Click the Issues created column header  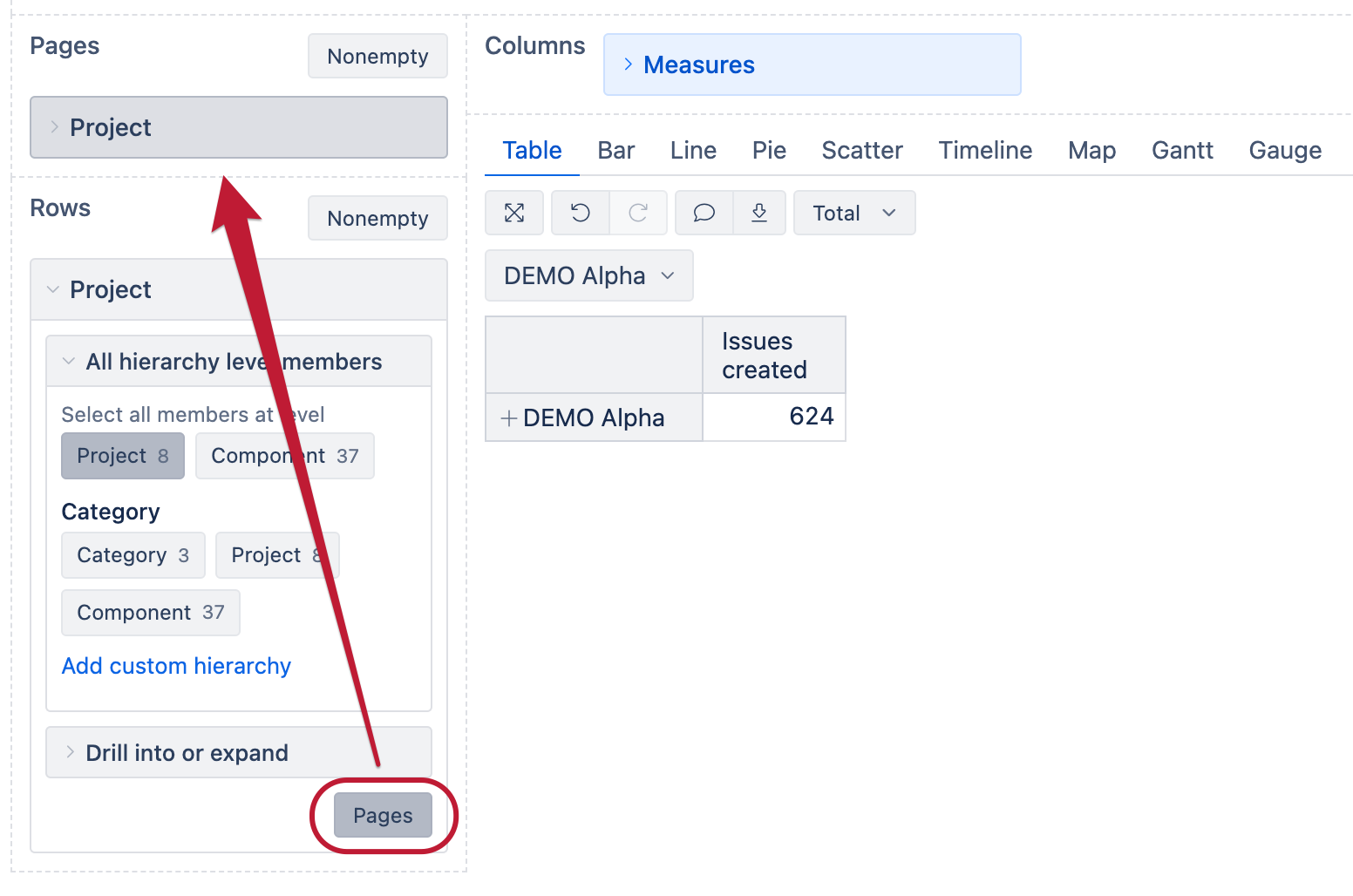[774, 355]
